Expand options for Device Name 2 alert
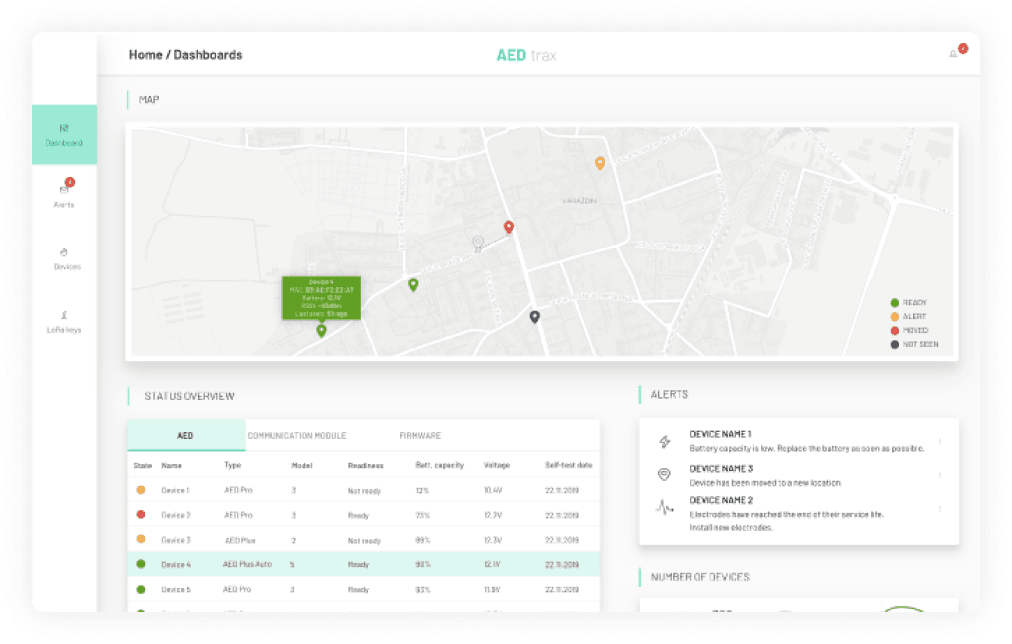This screenshot has width=1012, height=644. [939, 508]
